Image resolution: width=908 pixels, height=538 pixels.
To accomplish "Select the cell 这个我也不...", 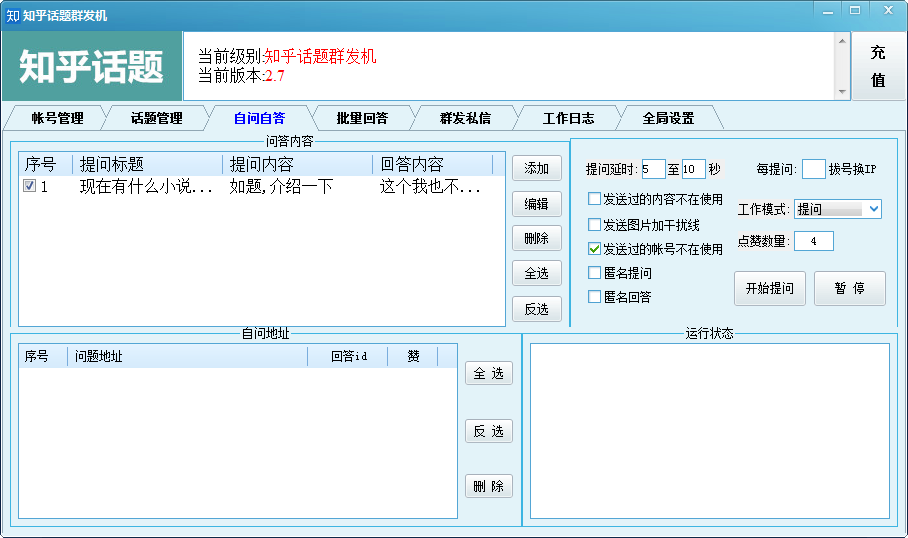I will [x=430, y=186].
